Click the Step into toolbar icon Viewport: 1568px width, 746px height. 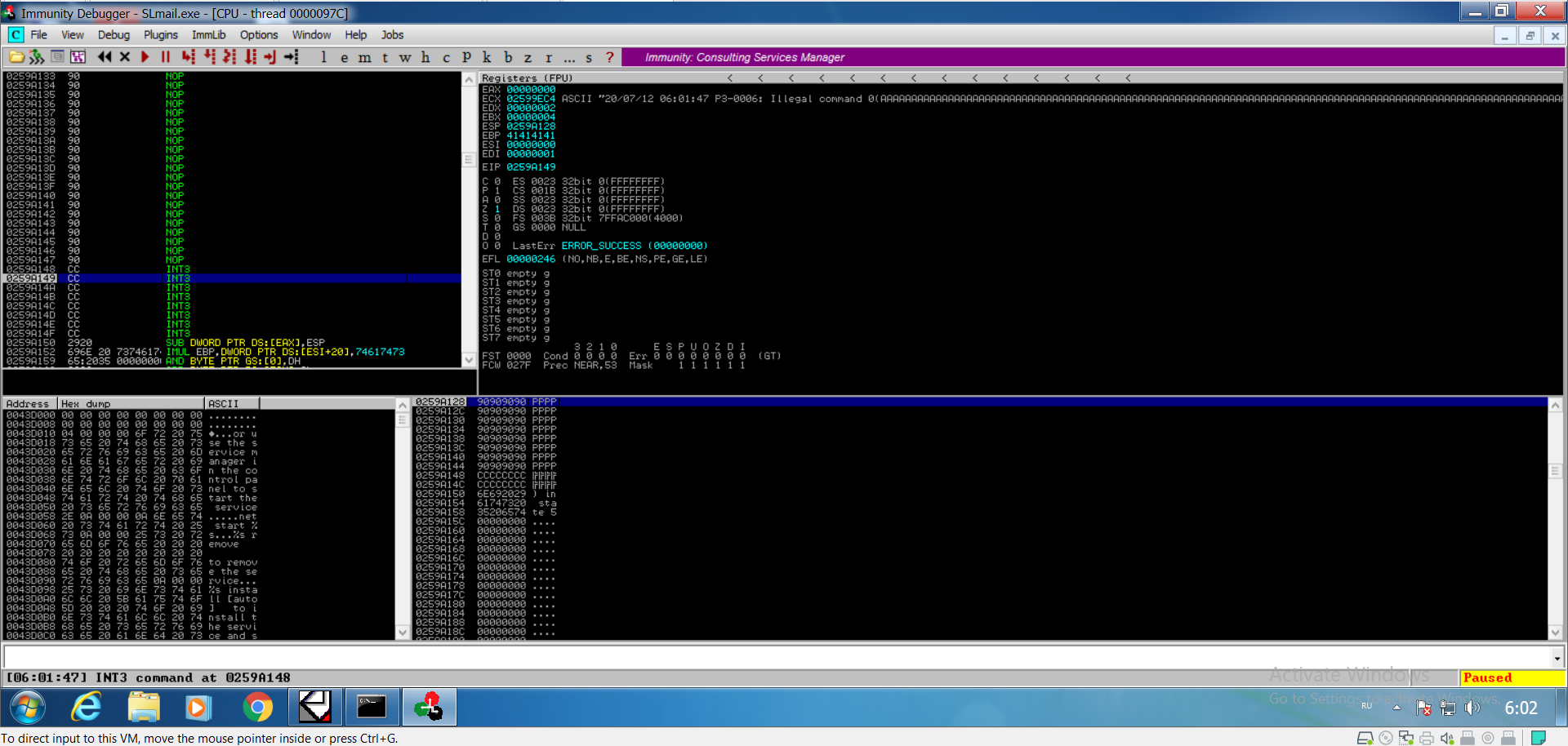coord(189,57)
